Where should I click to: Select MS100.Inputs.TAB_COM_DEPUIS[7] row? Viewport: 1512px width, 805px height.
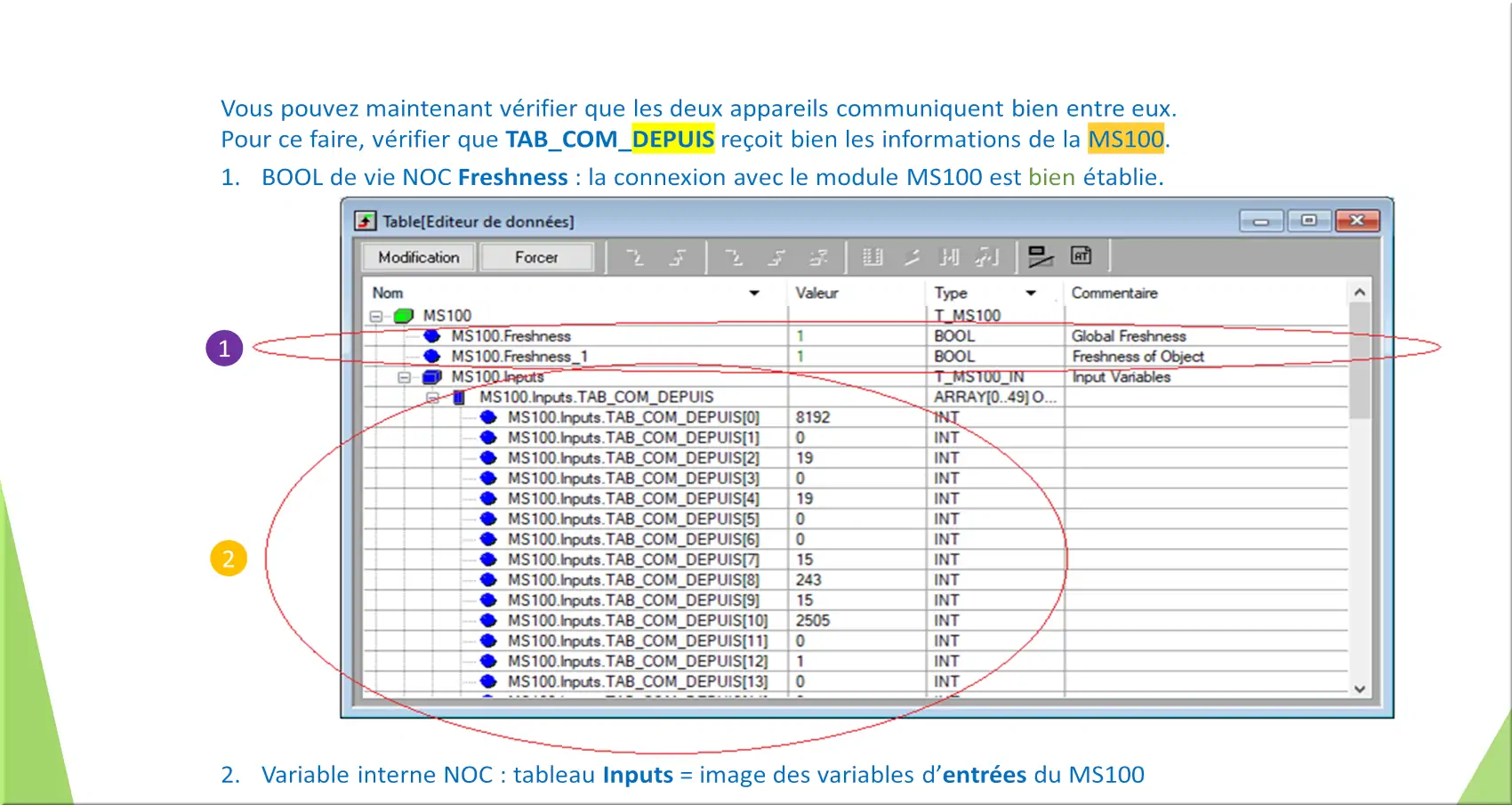point(856,559)
